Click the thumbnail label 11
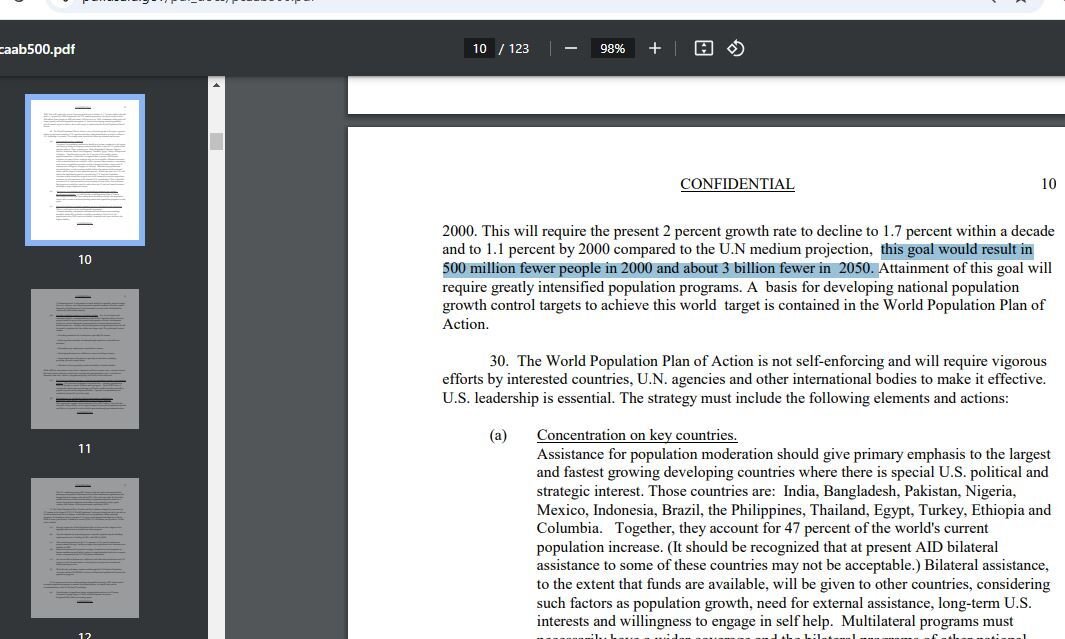This screenshot has width=1065, height=639. [84, 448]
